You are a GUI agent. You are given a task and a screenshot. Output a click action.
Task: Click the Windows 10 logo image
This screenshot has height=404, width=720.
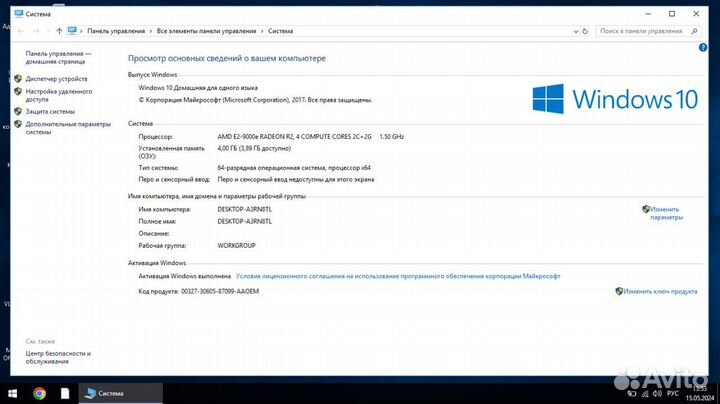tap(615, 99)
